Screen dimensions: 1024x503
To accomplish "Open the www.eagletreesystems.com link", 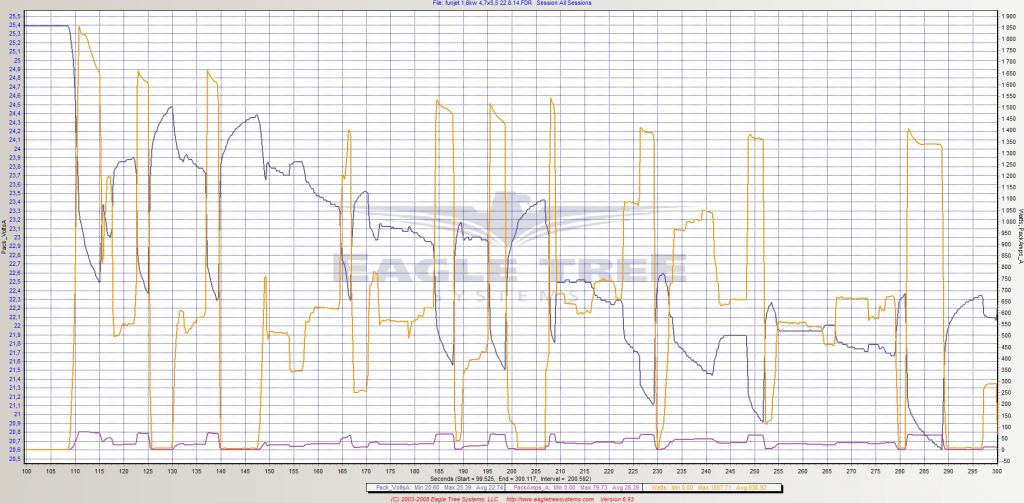I will pos(552,497).
